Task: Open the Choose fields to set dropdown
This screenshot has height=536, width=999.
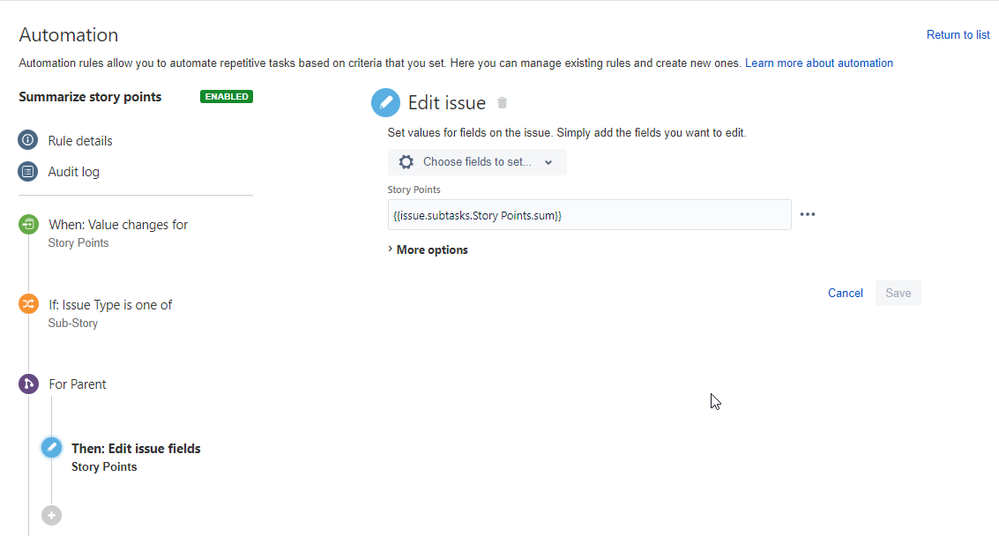Action: pyautogui.click(x=477, y=162)
